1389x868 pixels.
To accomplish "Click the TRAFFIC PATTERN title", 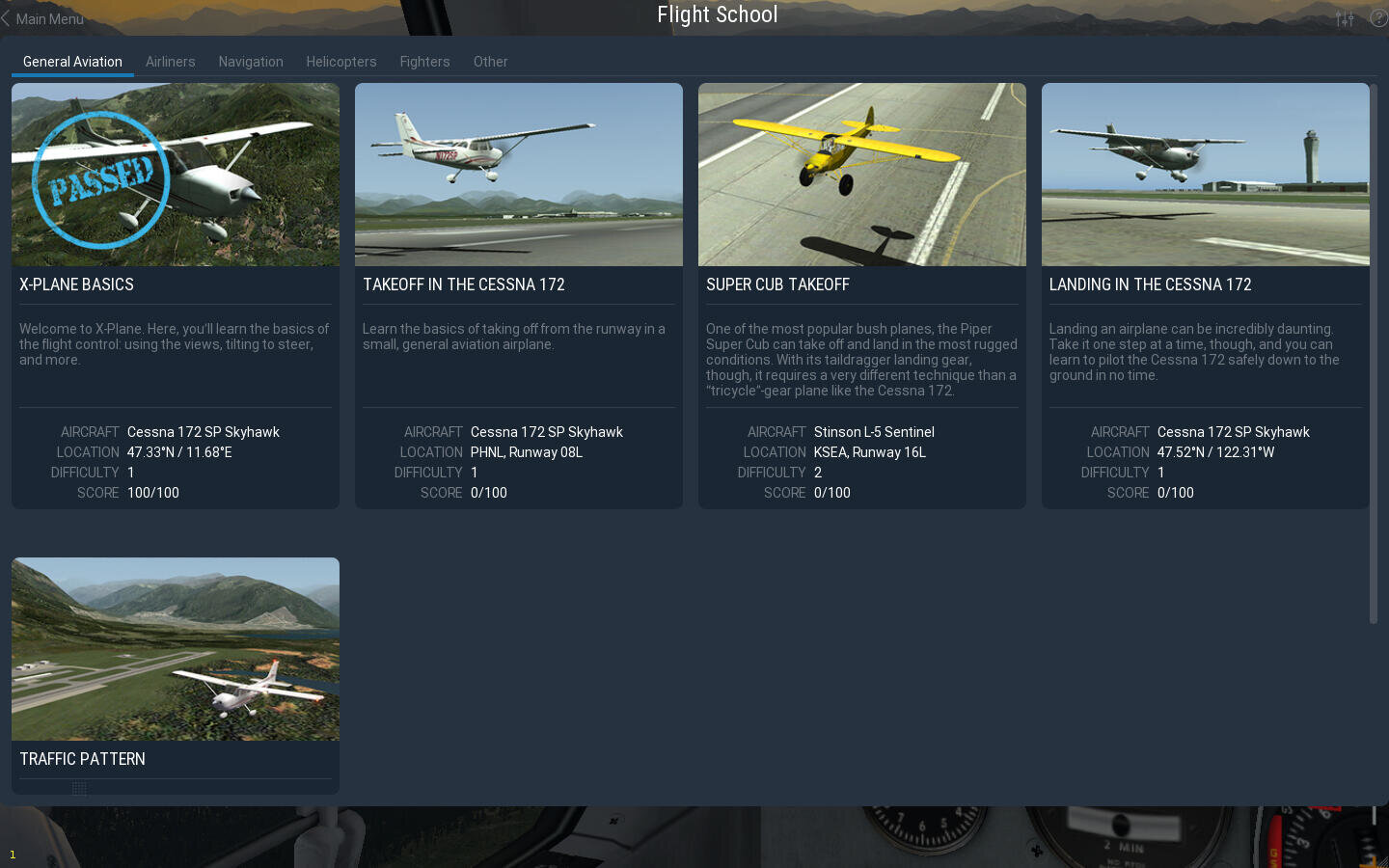I will 82,759.
